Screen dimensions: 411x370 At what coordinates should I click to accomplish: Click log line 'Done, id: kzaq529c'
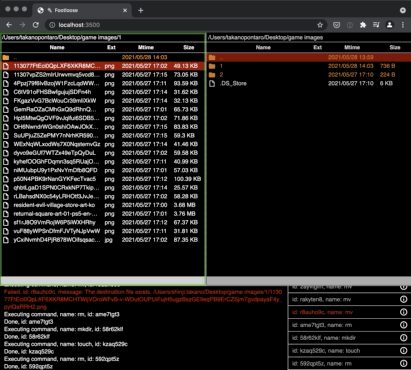tap(29, 352)
